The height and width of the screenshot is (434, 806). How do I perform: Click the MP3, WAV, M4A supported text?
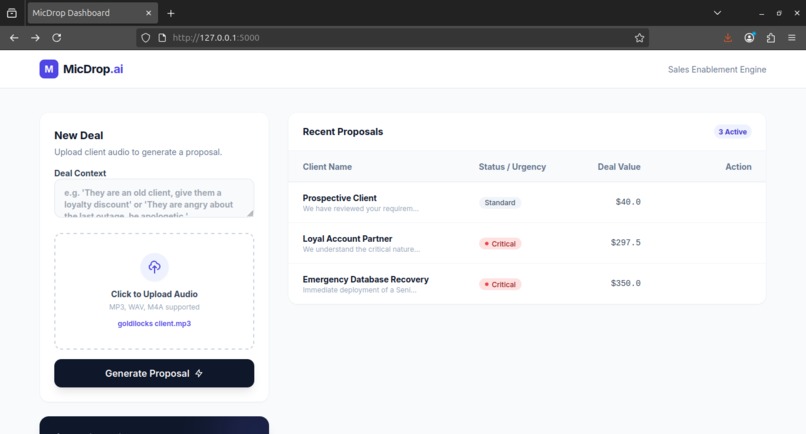coord(154,307)
